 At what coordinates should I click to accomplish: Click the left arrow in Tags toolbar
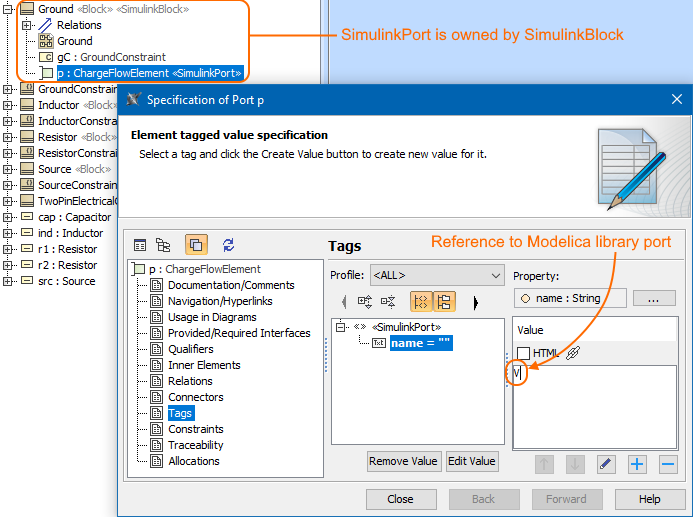[344, 302]
